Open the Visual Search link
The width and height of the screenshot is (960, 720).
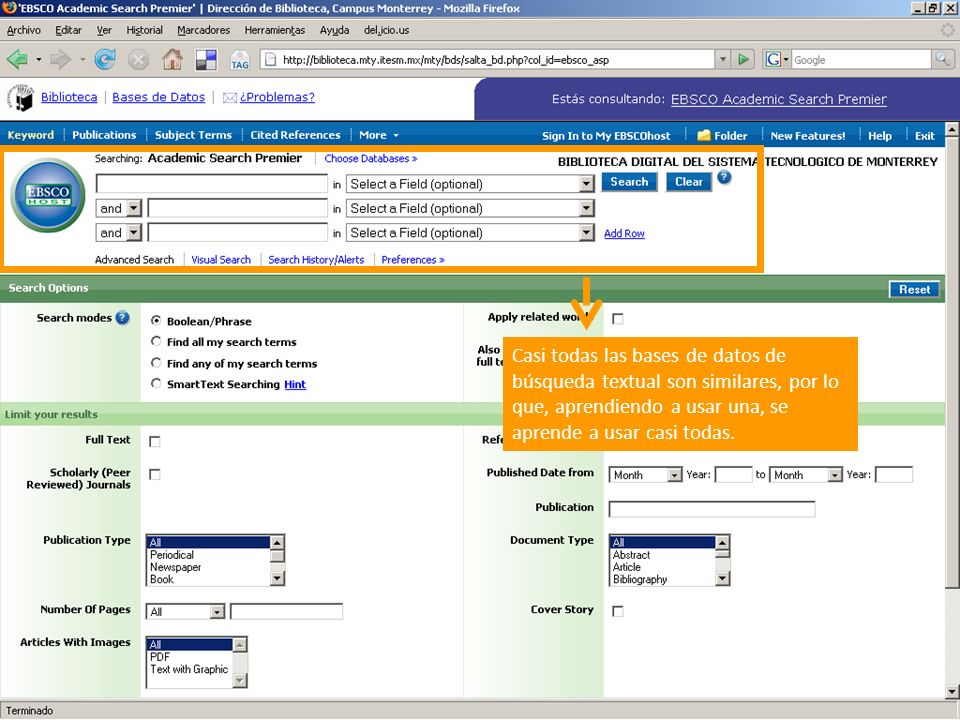tap(221, 260)
